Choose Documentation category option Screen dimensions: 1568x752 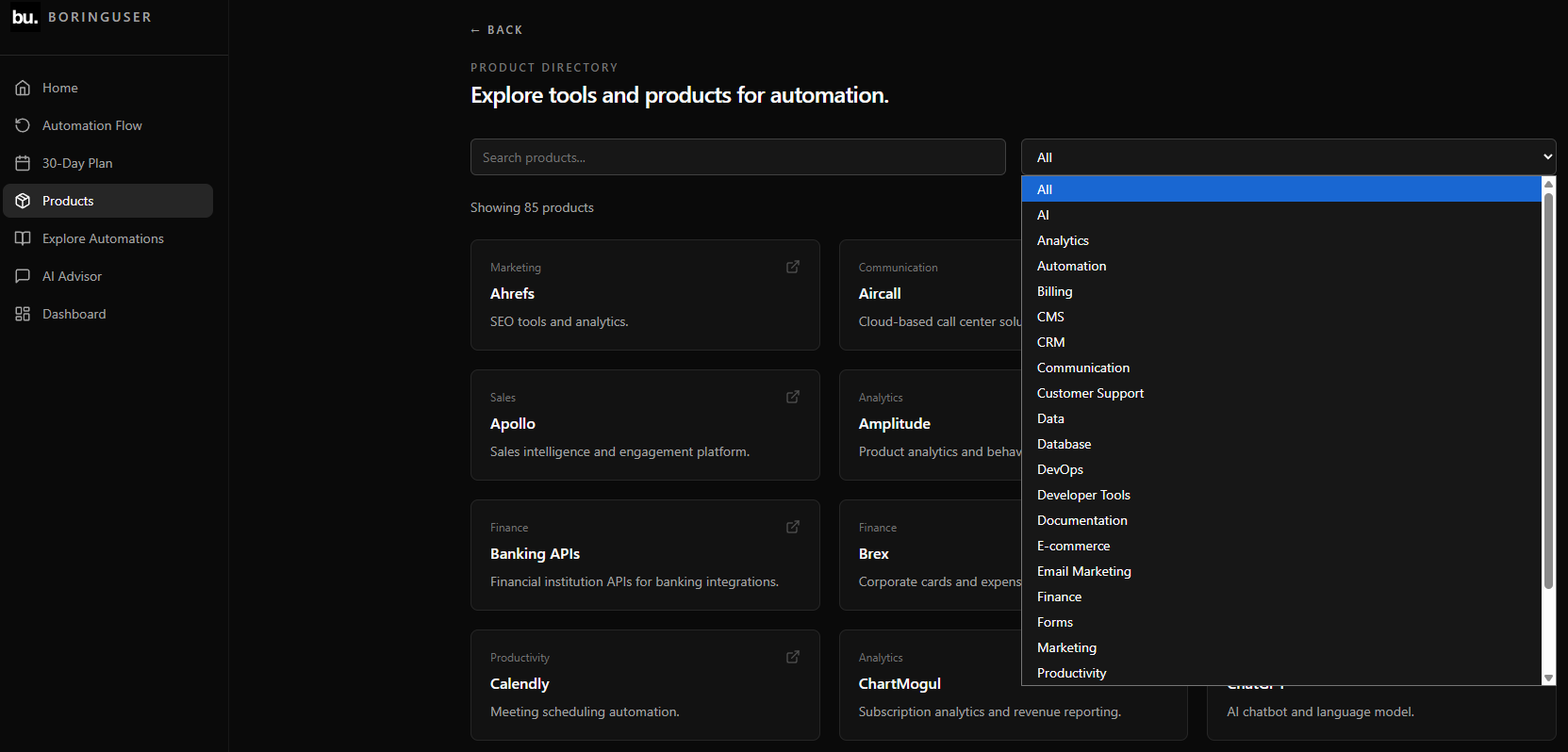1281,520
